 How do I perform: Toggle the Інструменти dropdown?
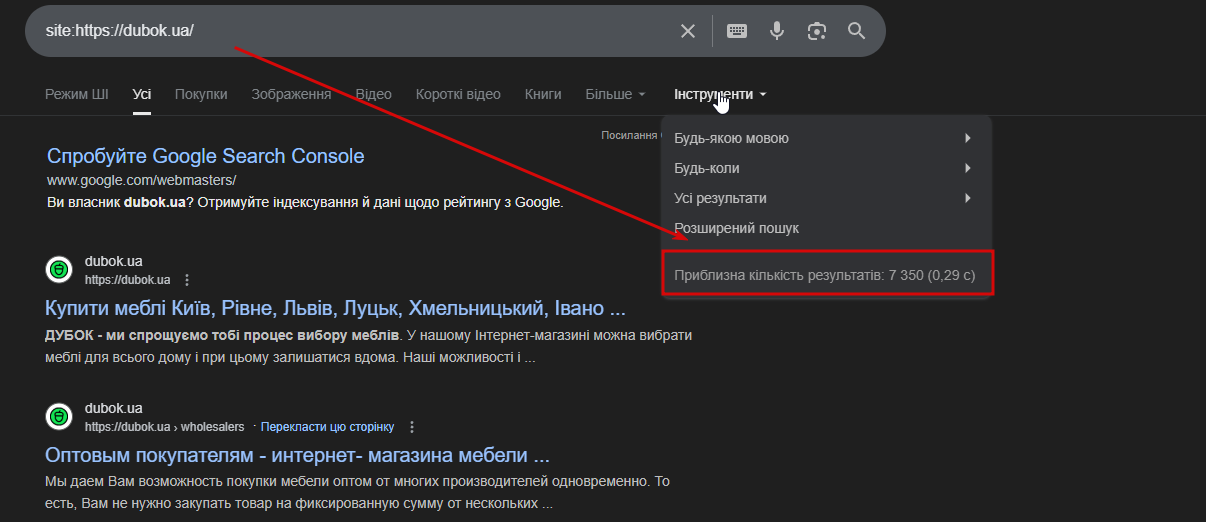721,94
